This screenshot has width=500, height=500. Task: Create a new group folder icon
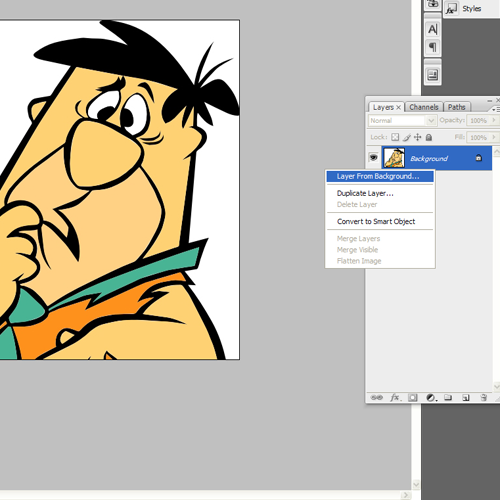point(448,397)
